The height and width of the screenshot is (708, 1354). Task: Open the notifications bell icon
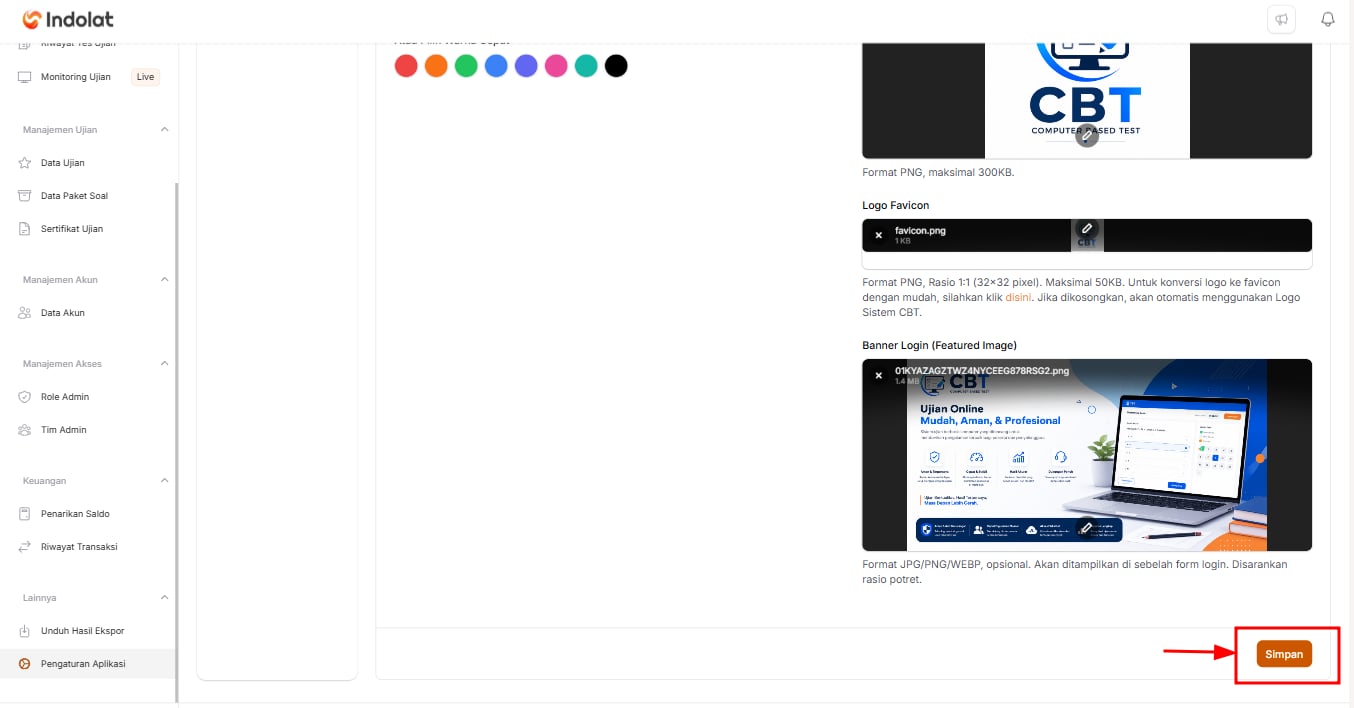[1328, 19]
